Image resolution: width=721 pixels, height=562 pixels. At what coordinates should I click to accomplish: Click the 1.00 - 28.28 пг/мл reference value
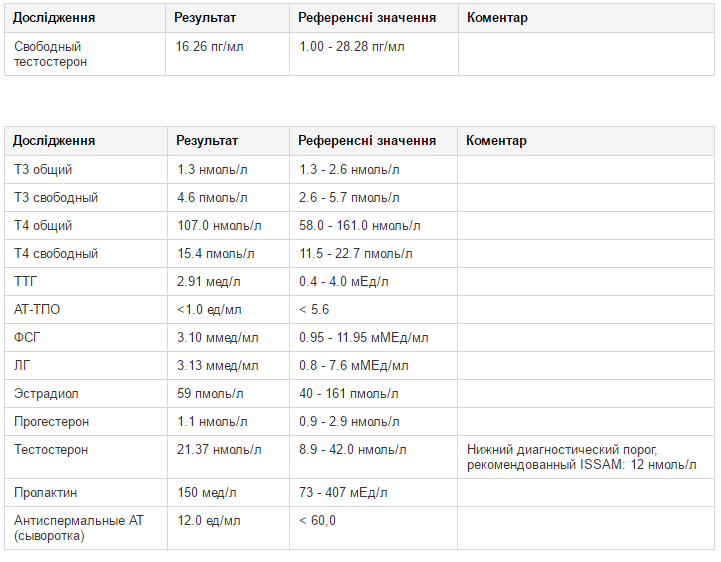352,46
